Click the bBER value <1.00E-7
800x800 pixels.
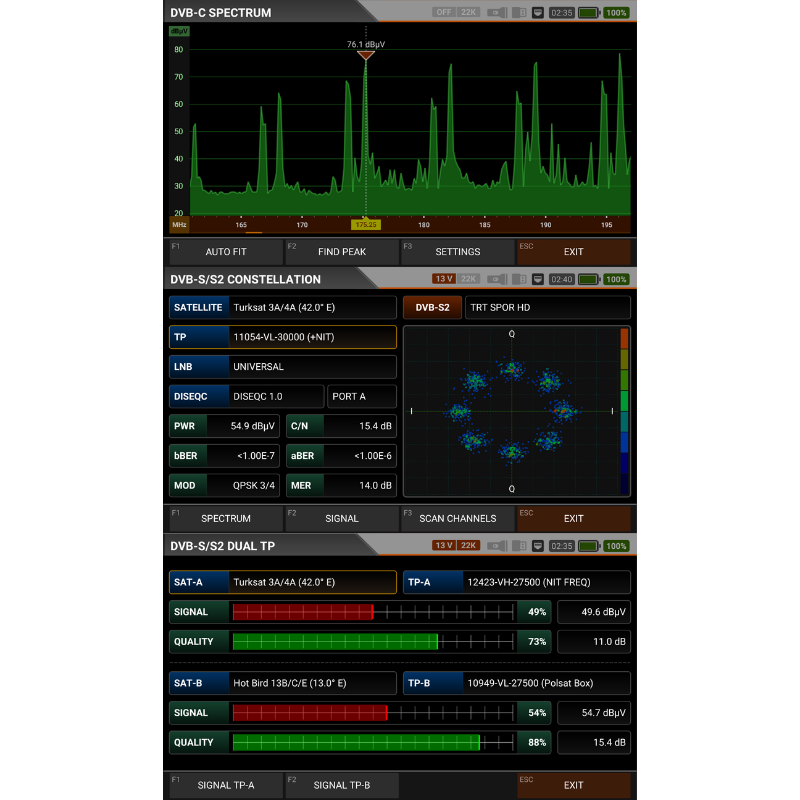point(256,456)
